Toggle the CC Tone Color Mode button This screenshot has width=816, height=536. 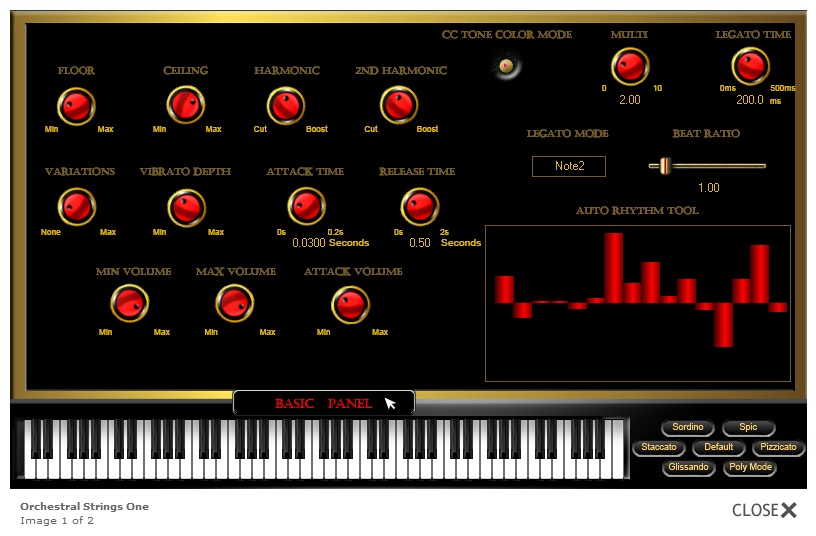(x=507, y=67)
